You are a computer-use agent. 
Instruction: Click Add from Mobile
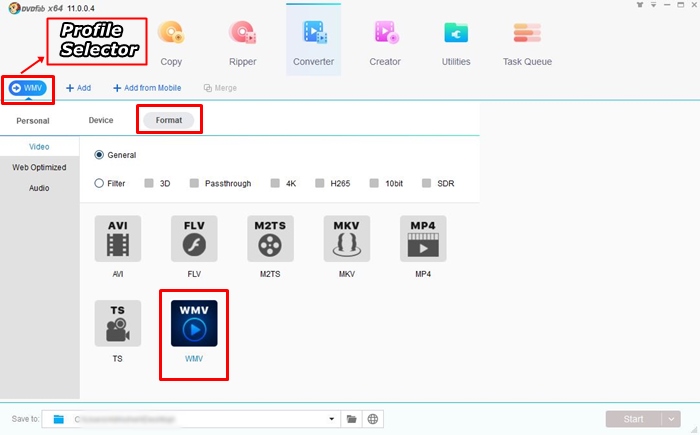[x=147, y=88]
